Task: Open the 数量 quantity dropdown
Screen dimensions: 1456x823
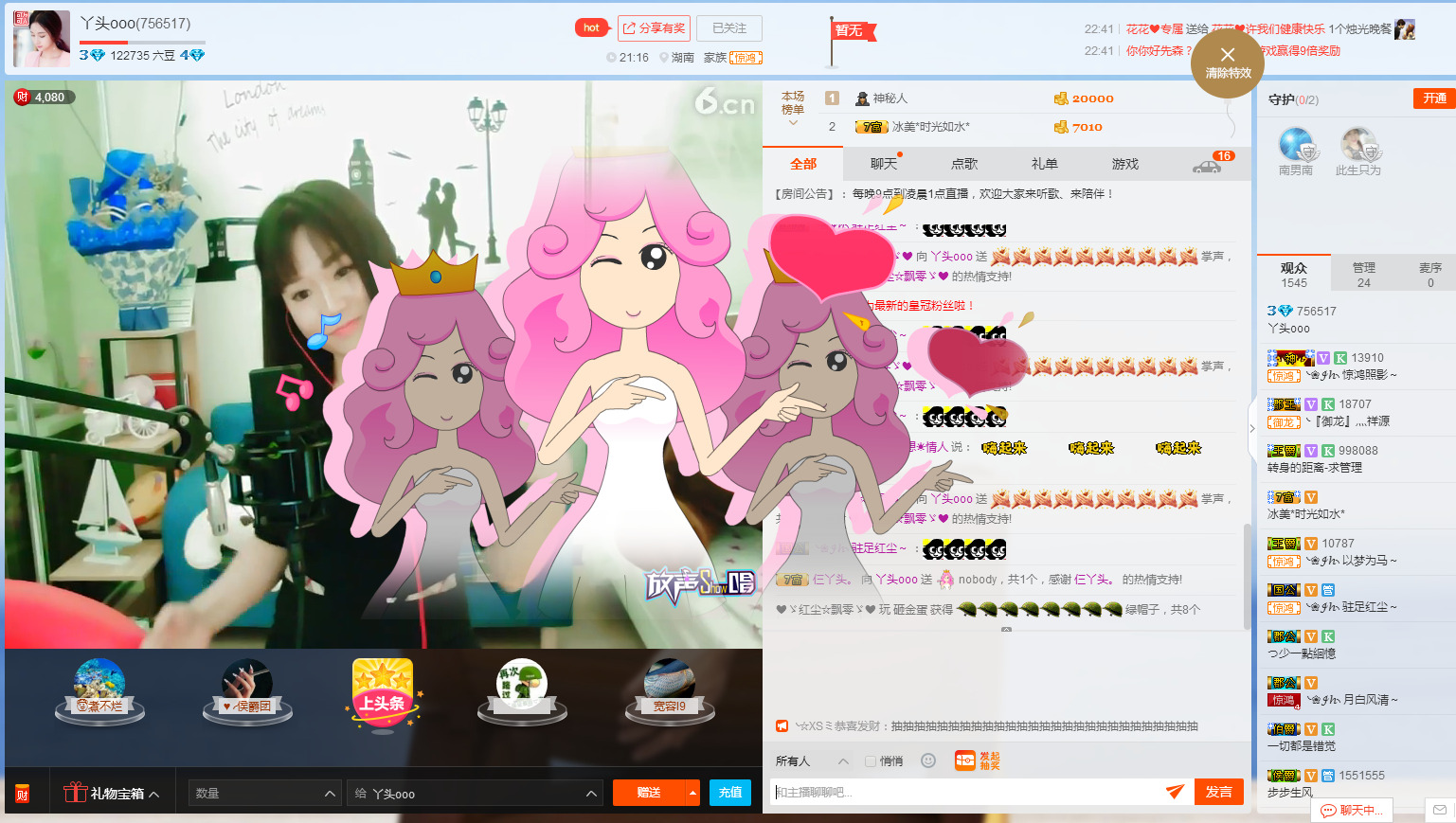Action: click(x=265, y=794)
